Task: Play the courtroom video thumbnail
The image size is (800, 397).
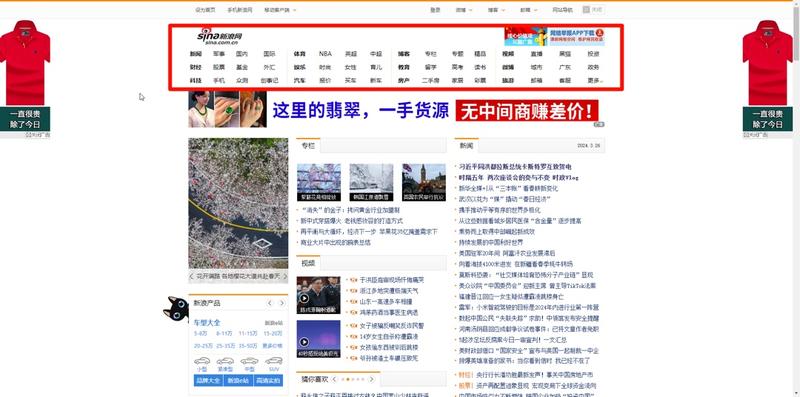Action: [x=318, y=295]
